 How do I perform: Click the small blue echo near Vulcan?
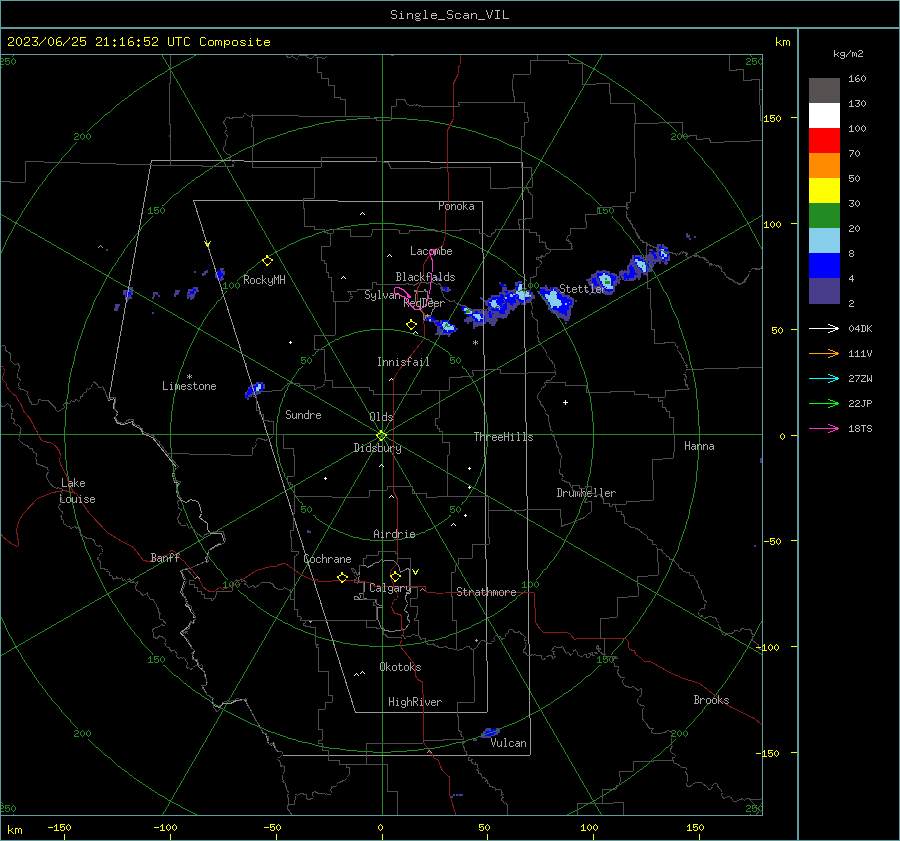coord(490,732)
